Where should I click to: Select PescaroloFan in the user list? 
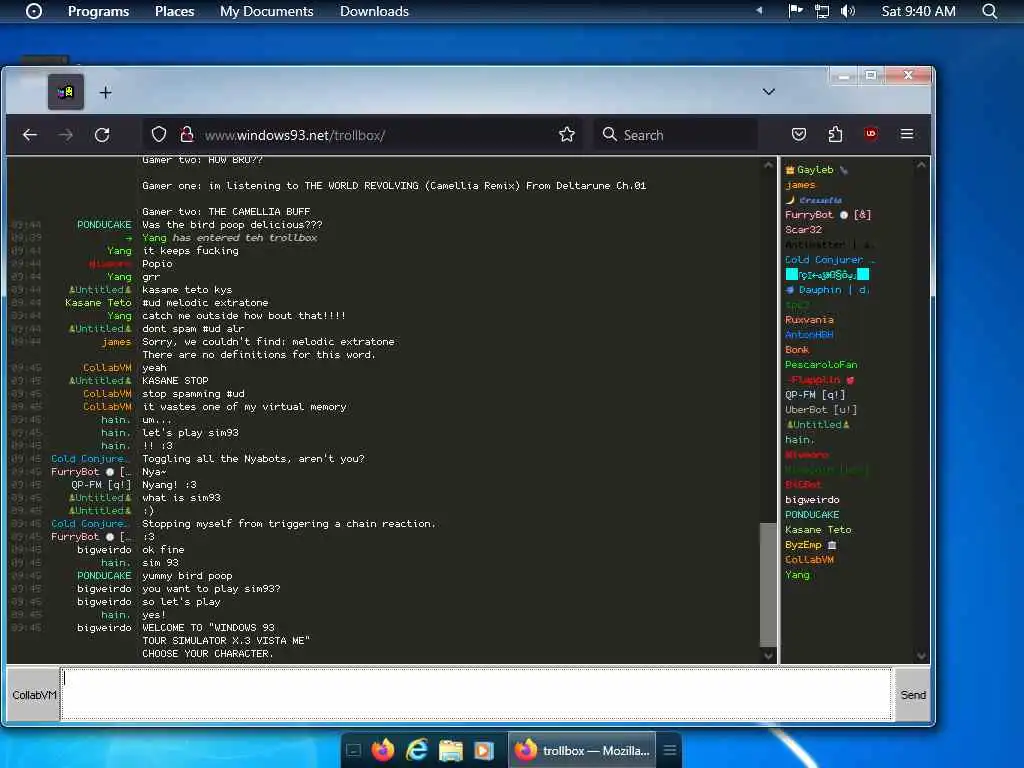click(821, 365)
